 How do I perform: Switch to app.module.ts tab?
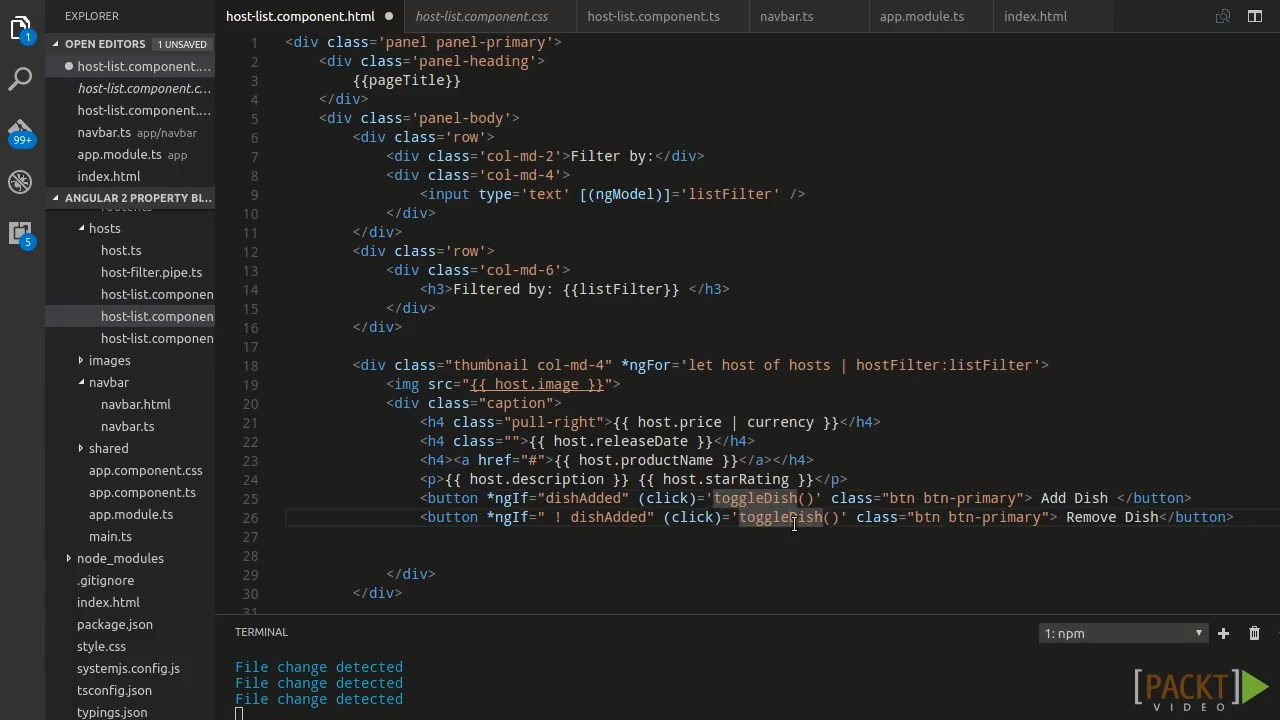pyautogui.click(x=922, y=16)
